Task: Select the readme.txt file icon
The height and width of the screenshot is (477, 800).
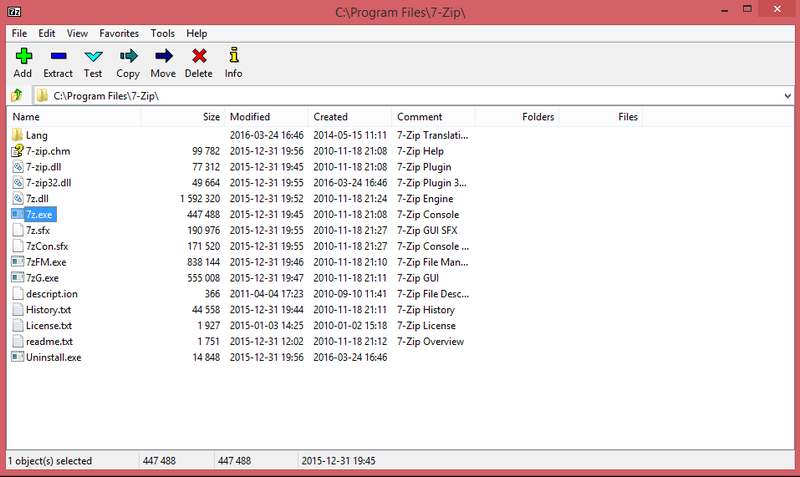Action: pos(17,341)
